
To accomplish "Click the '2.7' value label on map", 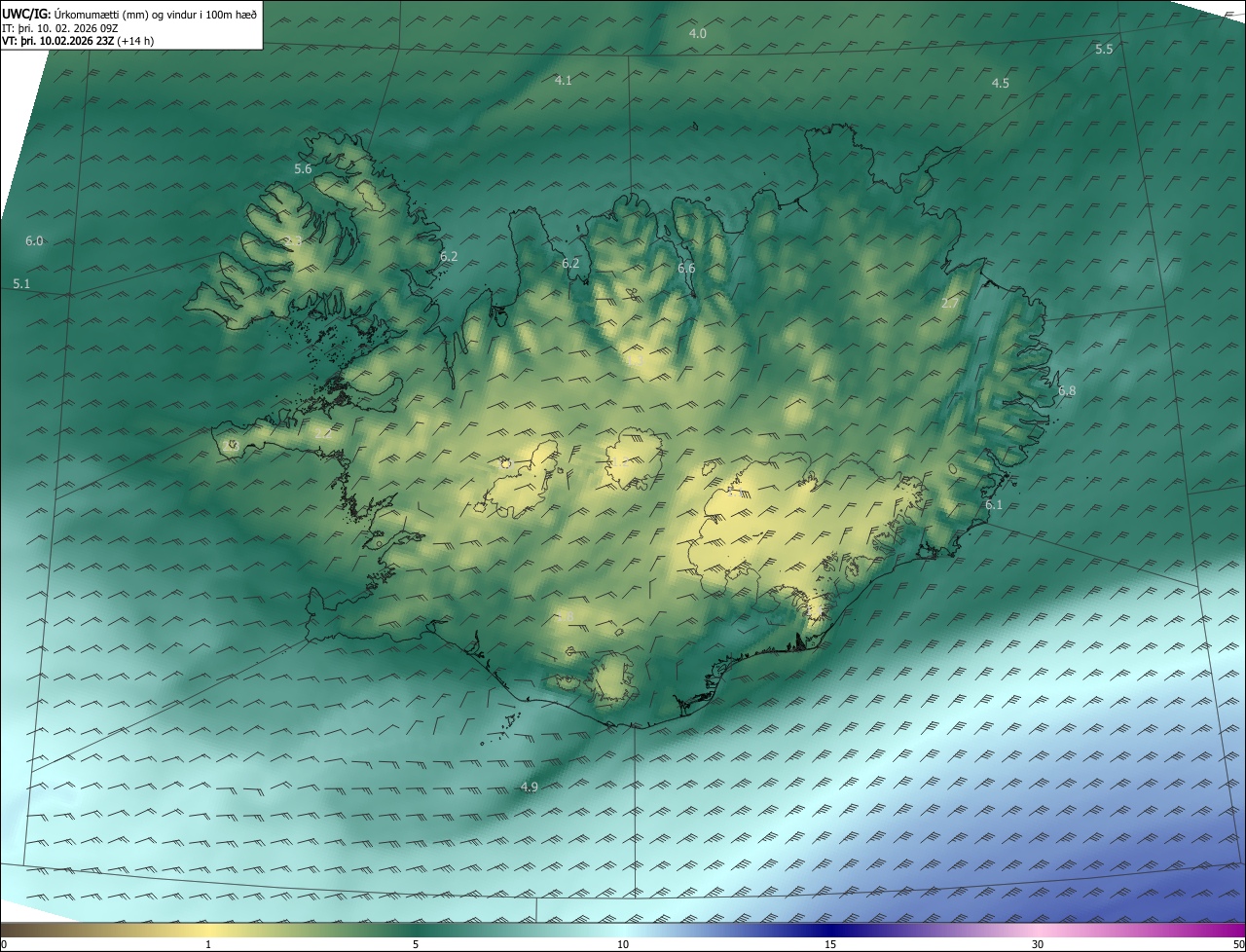I will 950,304.
